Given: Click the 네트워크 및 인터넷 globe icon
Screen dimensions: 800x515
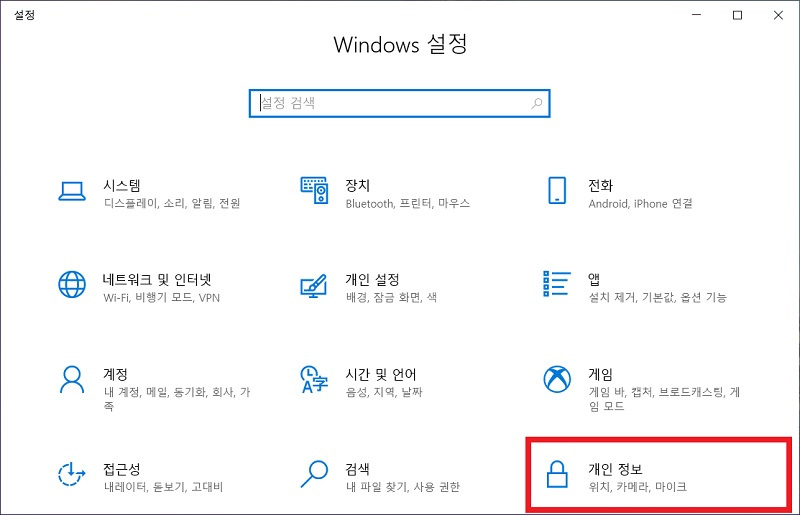Looking at the screenshot, I should 72,284.
